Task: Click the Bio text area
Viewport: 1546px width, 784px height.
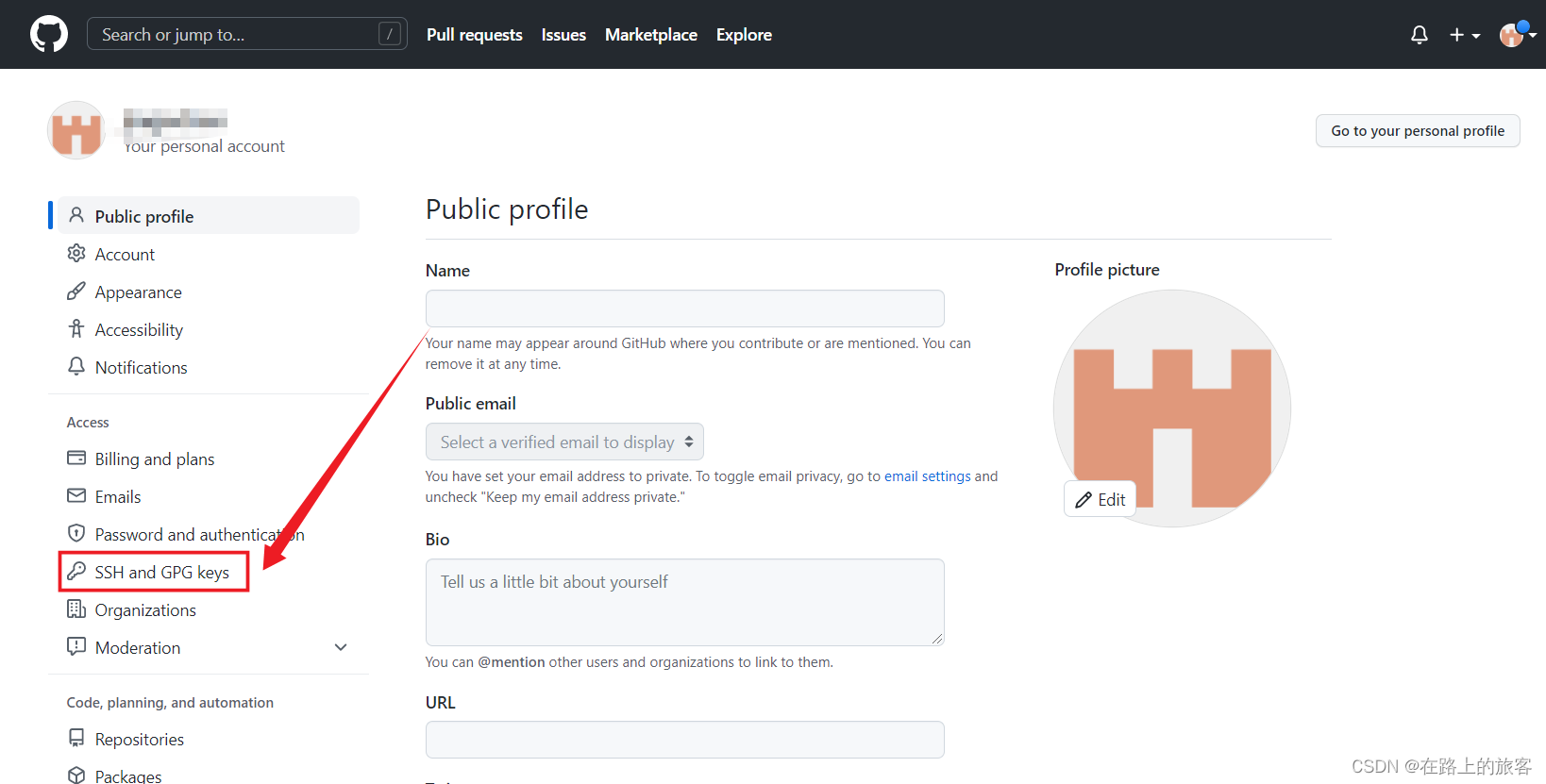Action: coord(684,602)
